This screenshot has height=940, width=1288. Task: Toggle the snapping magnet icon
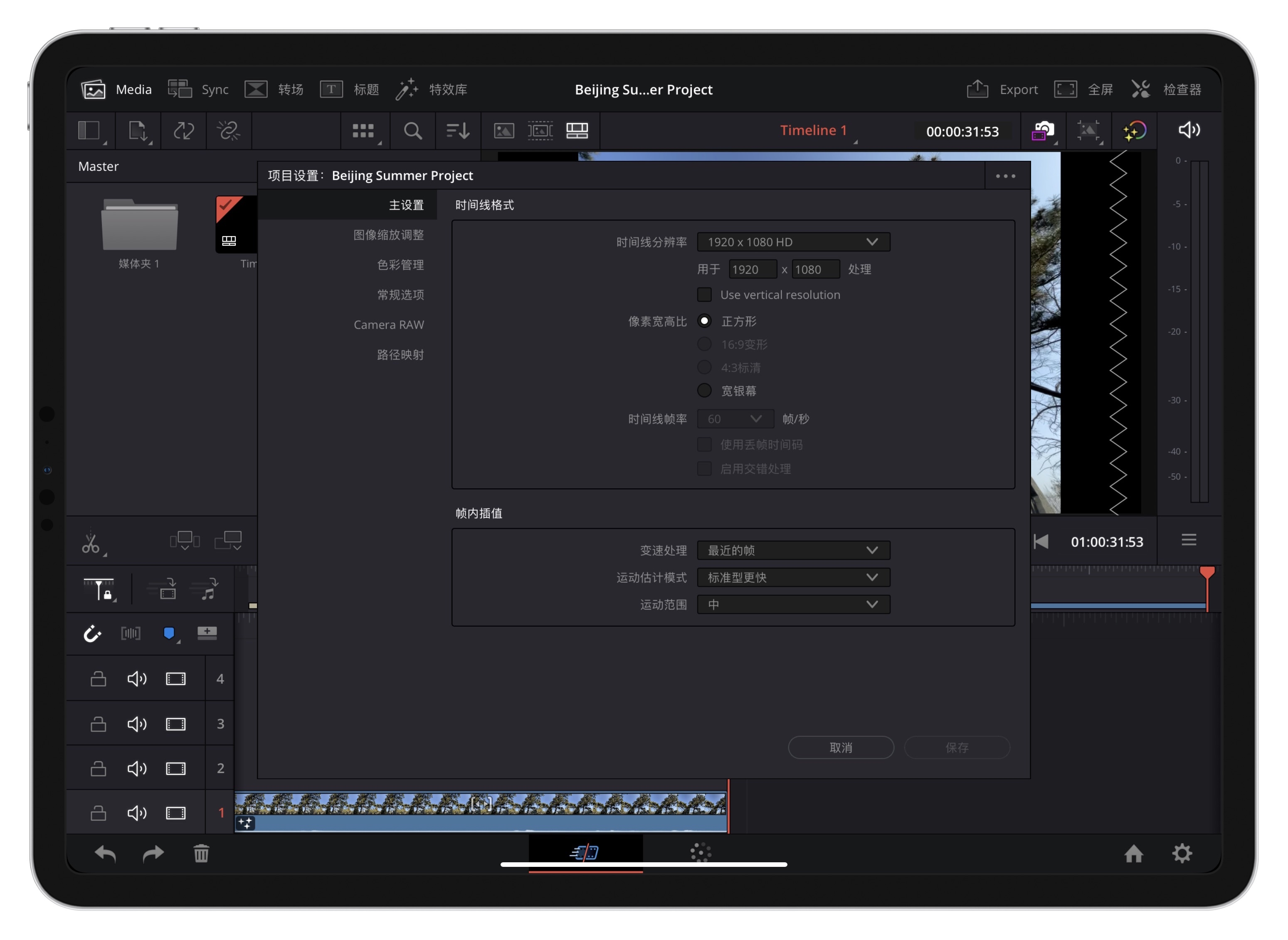pos(92,633)
